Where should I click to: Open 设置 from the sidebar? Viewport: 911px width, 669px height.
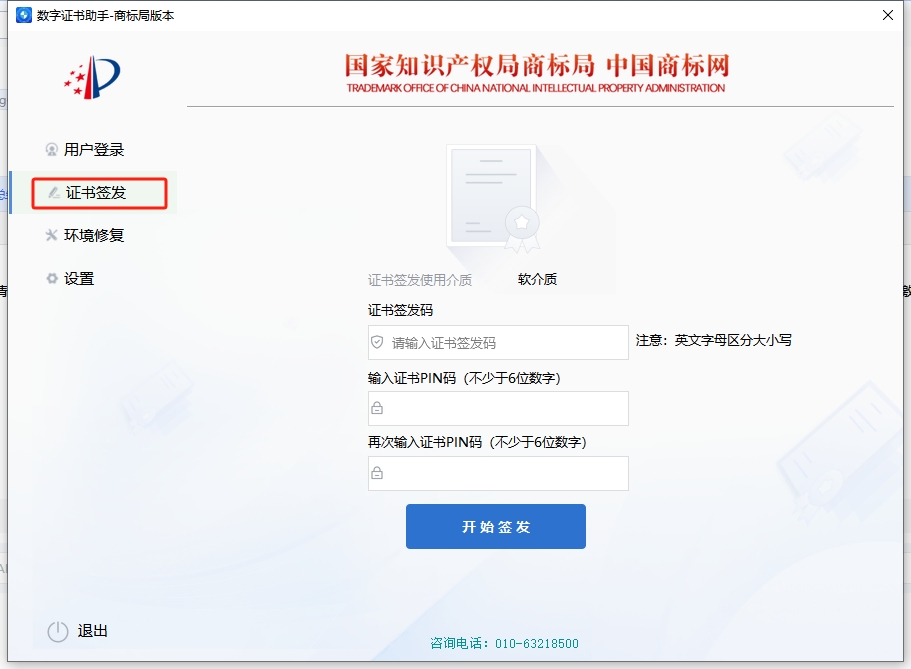tap(79, 279)
